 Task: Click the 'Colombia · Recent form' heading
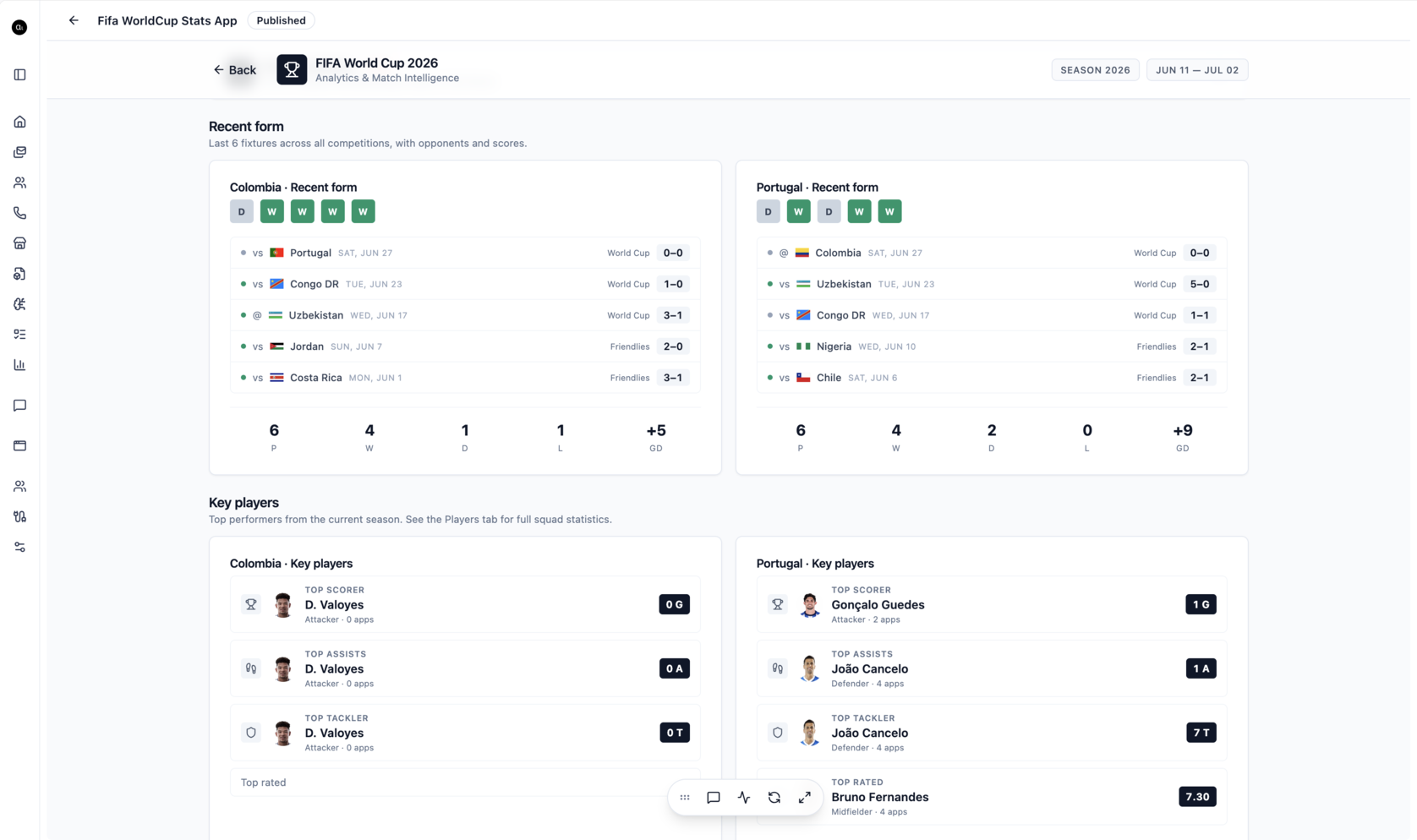pyautogui.click(x=293, y=188)
